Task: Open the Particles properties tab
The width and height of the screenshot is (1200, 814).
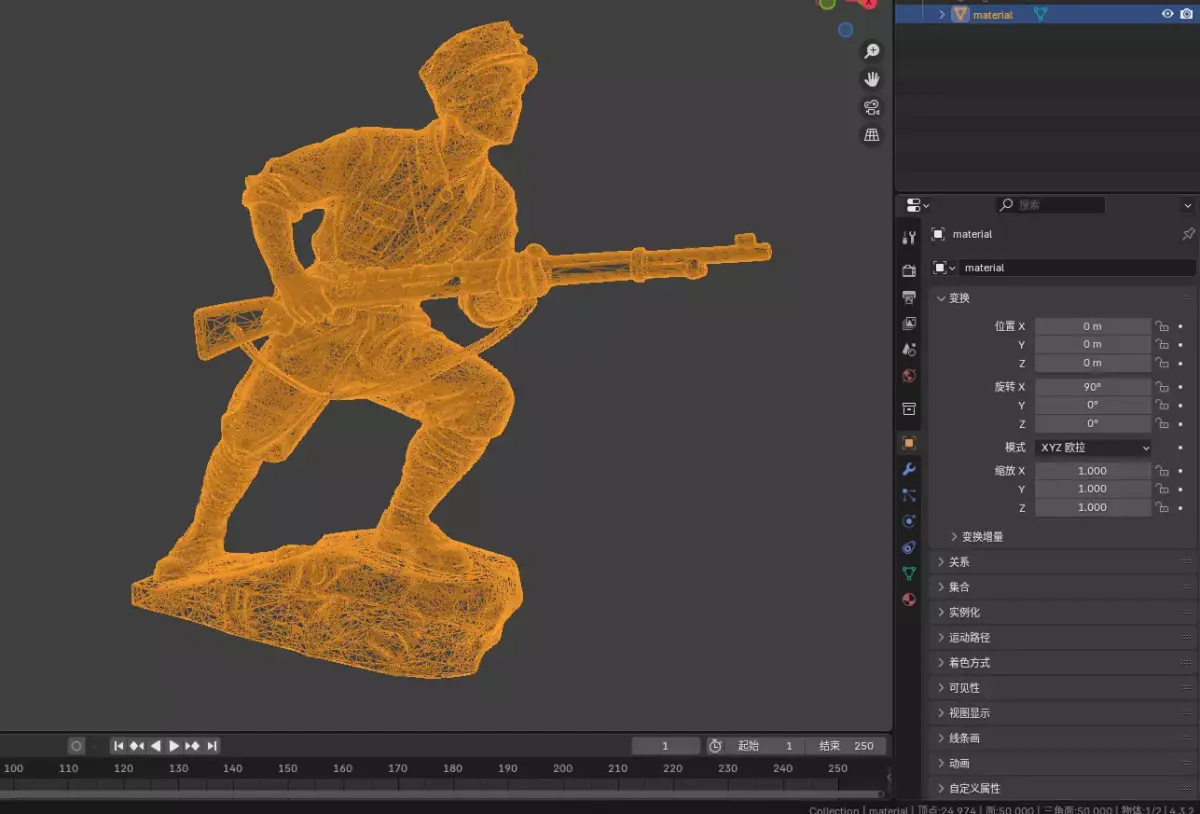Action: point(909,495)
